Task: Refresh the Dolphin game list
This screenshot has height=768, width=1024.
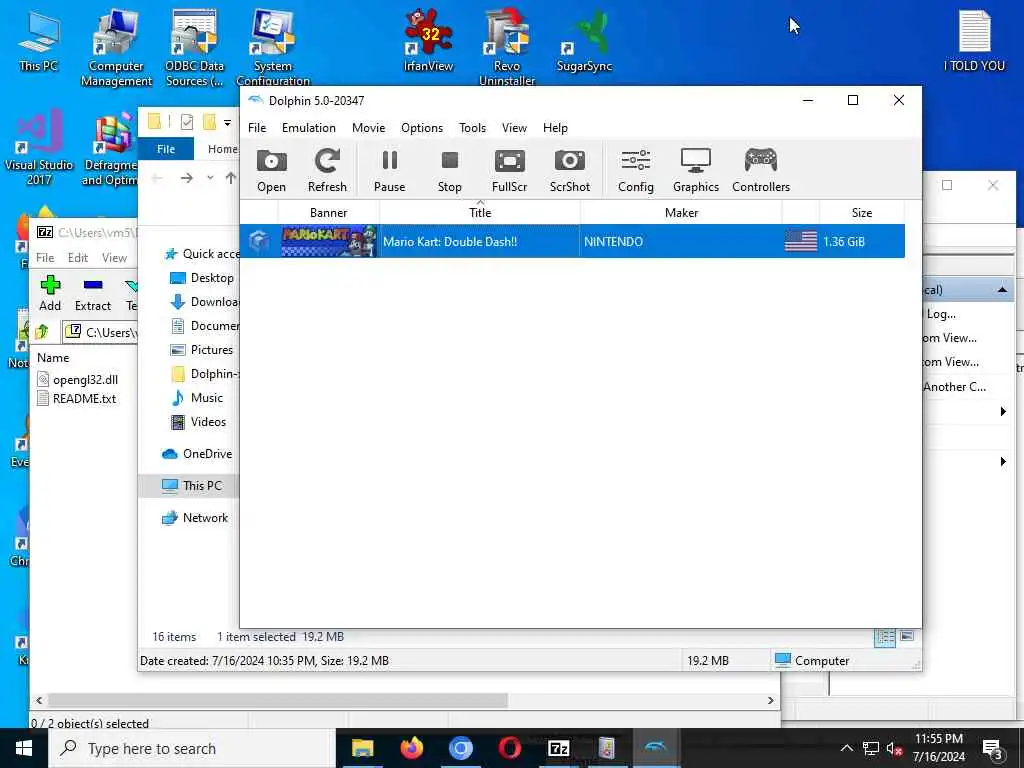Action: pos(327,170)
